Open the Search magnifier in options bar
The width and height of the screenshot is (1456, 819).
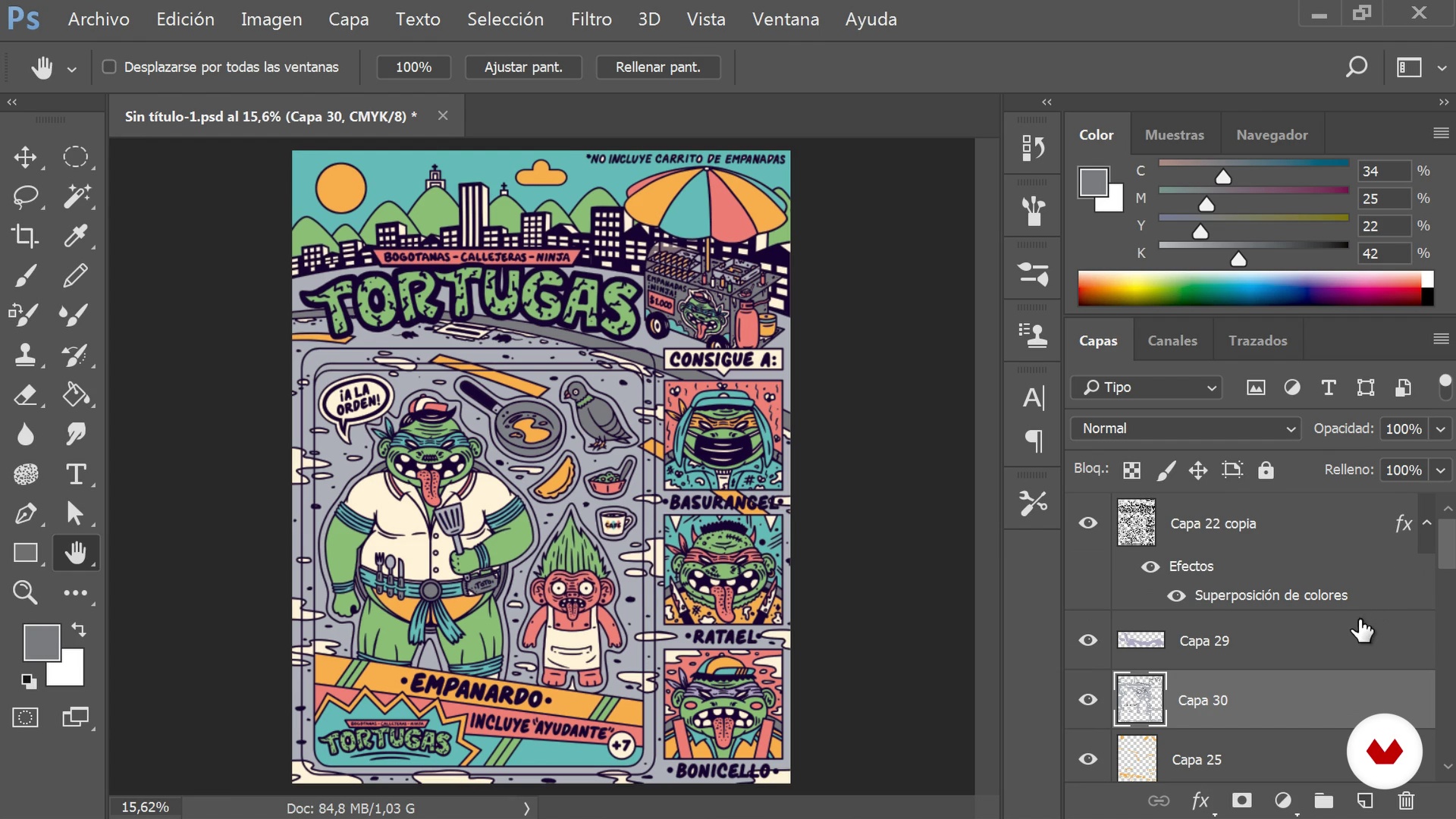[1356, 67]
